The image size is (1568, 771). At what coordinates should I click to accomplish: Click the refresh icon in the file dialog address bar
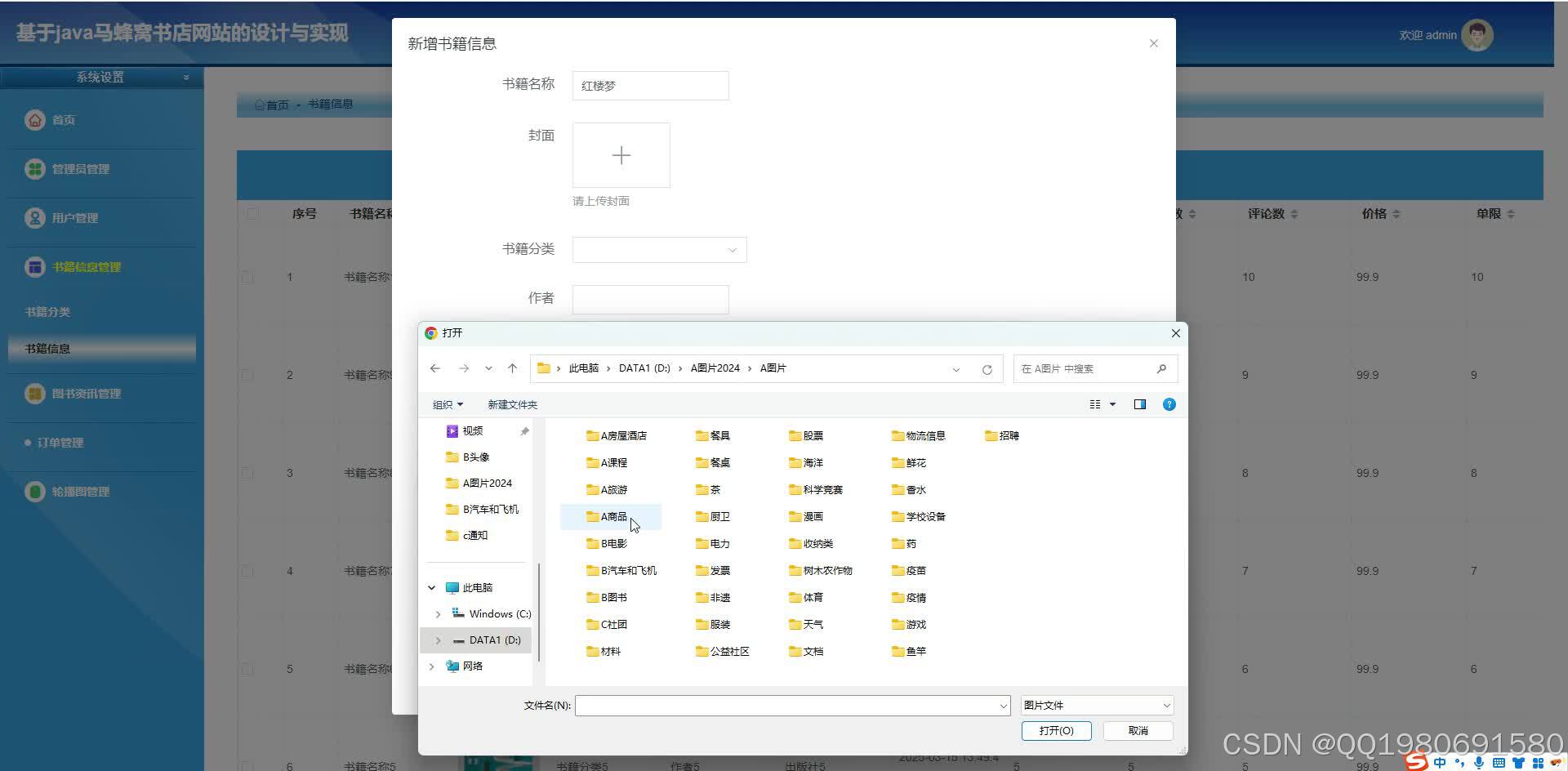[987, 368]
